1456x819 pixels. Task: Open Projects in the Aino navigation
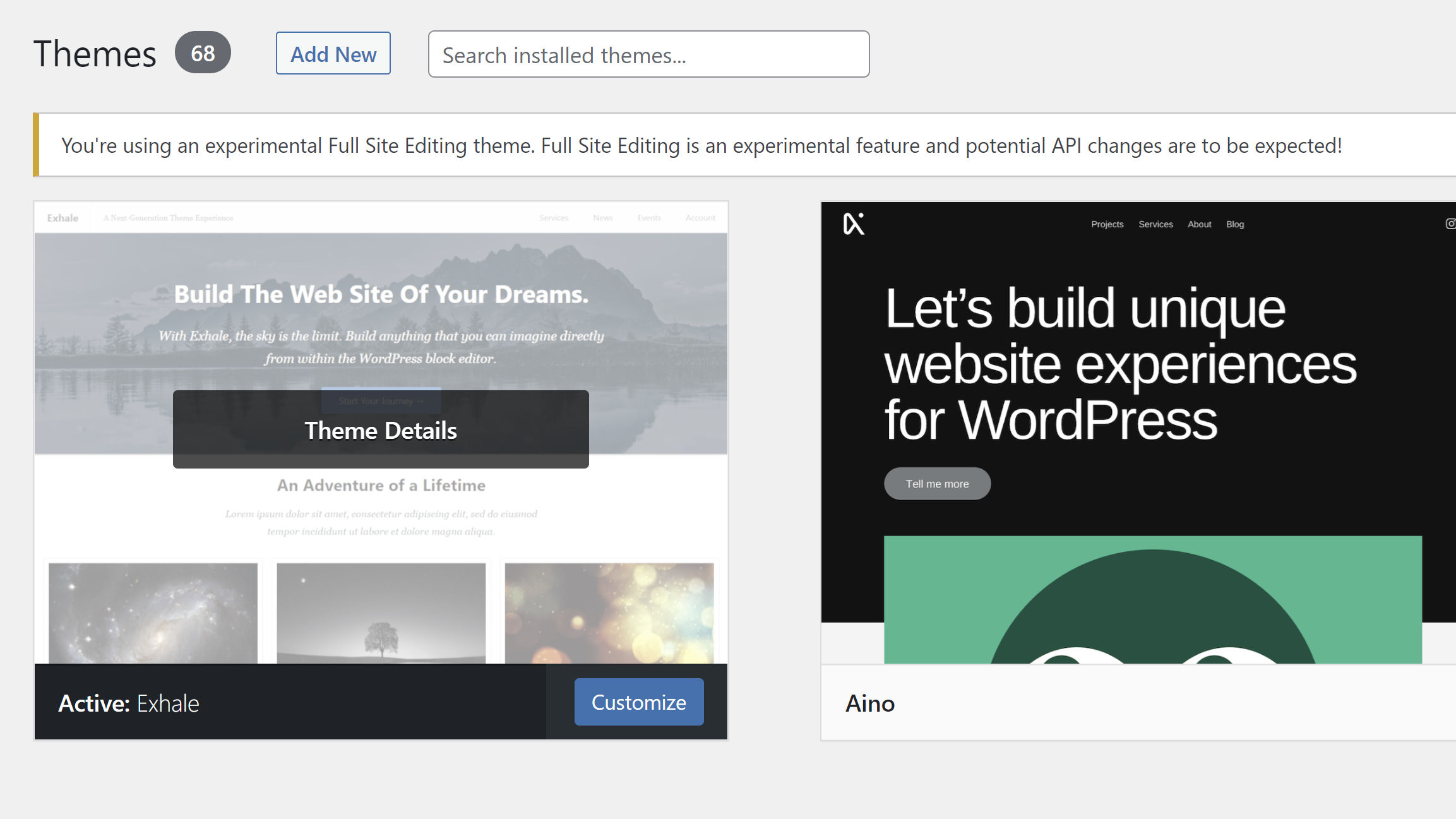(1107, 224)
